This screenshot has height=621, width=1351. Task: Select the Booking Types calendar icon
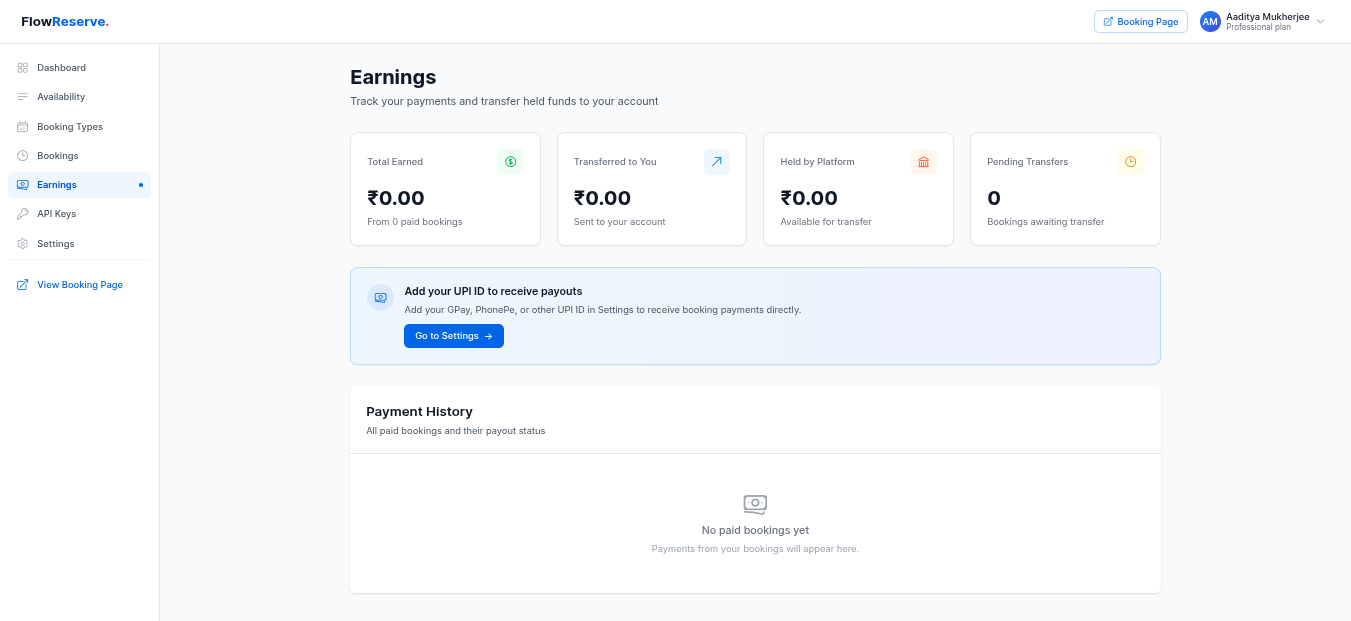(x=23, y=126)
